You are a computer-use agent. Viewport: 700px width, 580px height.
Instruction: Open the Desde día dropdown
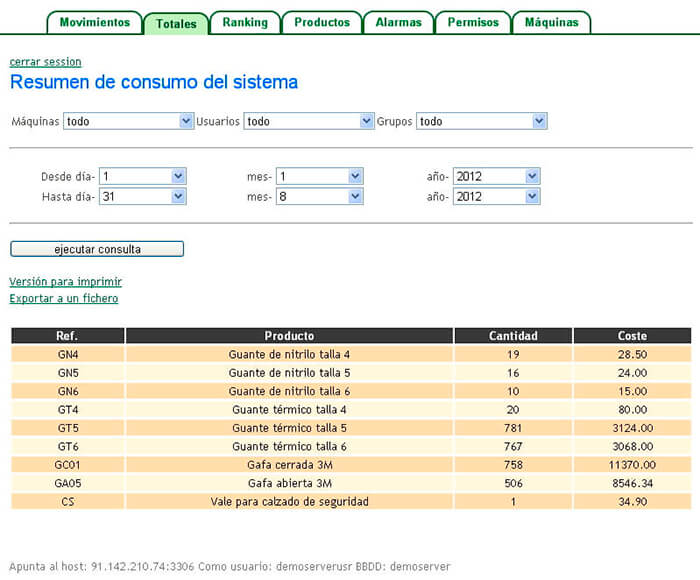coord(142,176)
